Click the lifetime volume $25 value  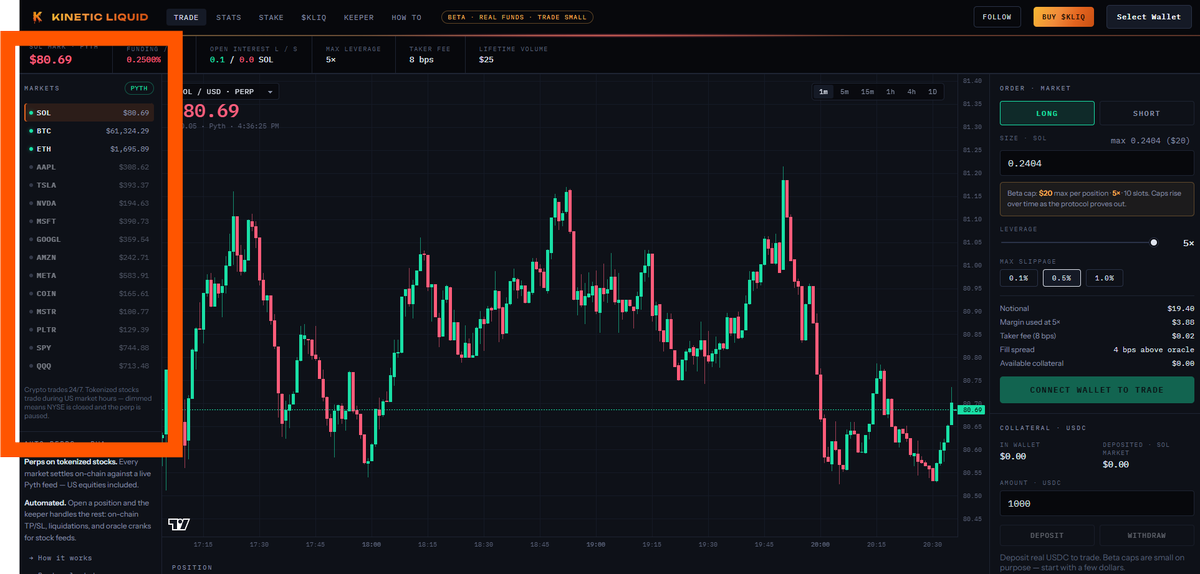pos(486,61)
